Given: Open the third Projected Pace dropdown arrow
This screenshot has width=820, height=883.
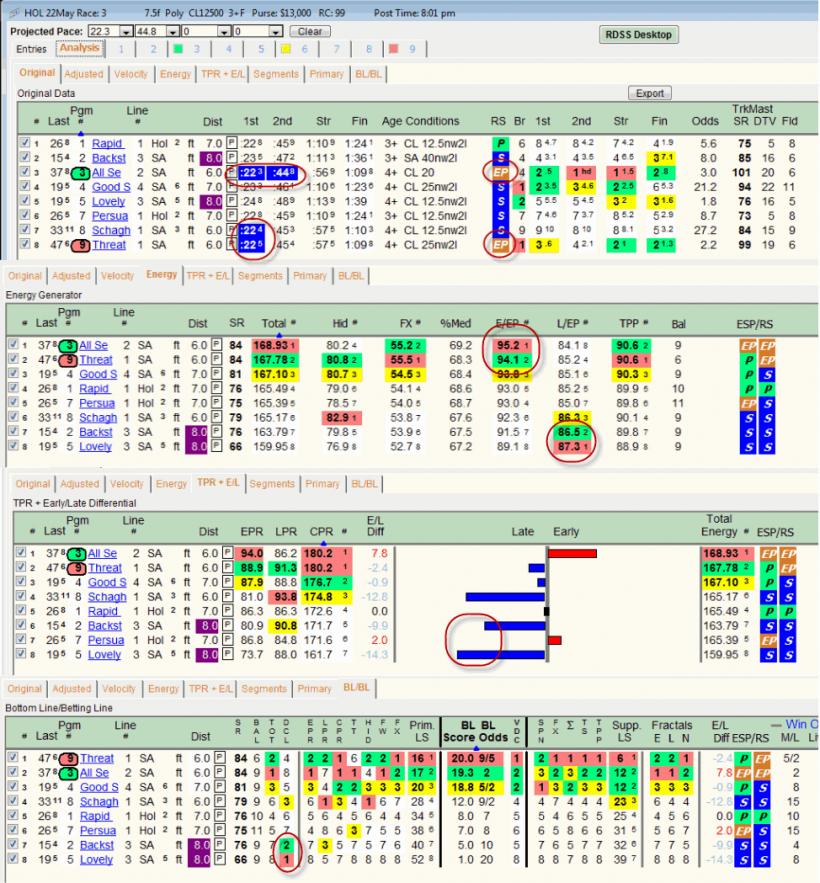Looking at the screenshot, I should click(224, 32).
